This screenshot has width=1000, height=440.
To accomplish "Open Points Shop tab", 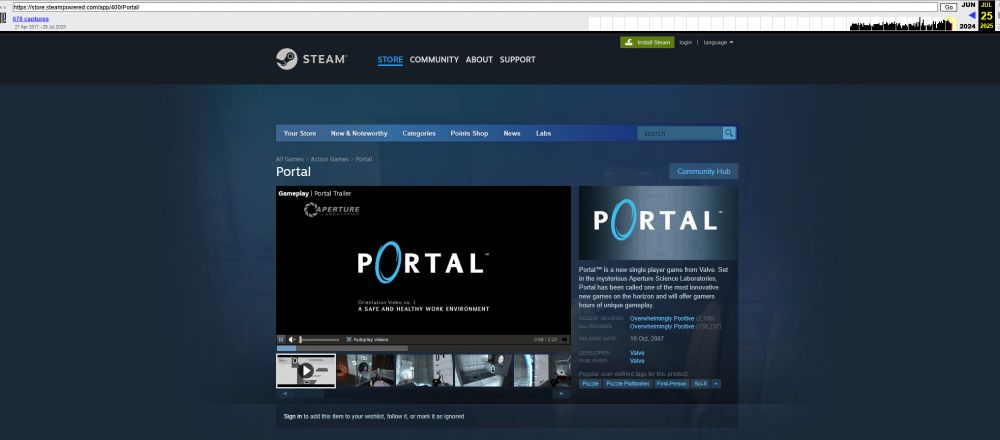I will [469, 133].
